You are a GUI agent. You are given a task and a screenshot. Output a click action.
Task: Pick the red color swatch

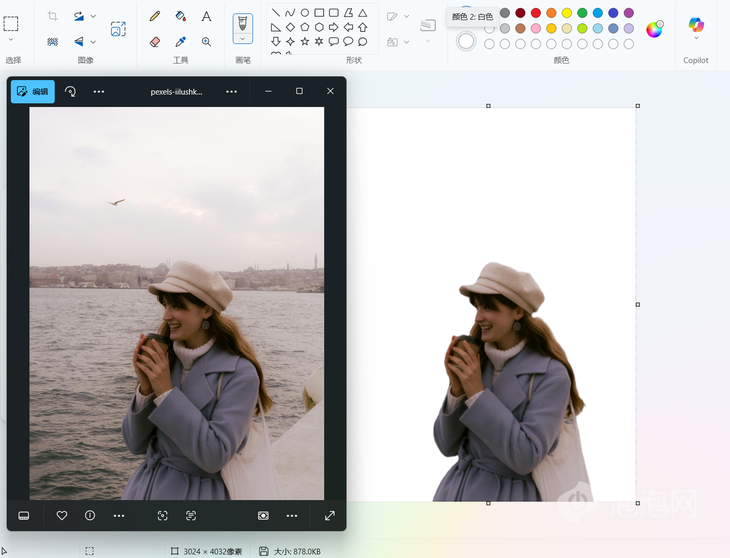[x=536, y=13]
